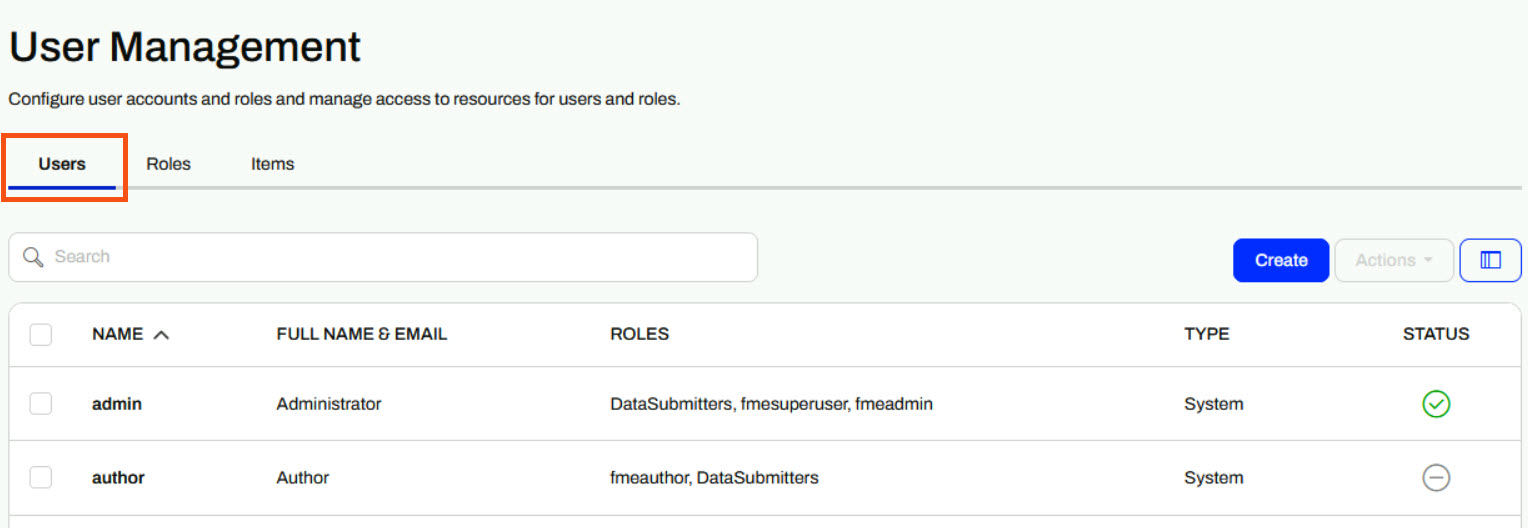Click the search magnifier icon
The image size is (1528, 528).
(x=33, y=258)
